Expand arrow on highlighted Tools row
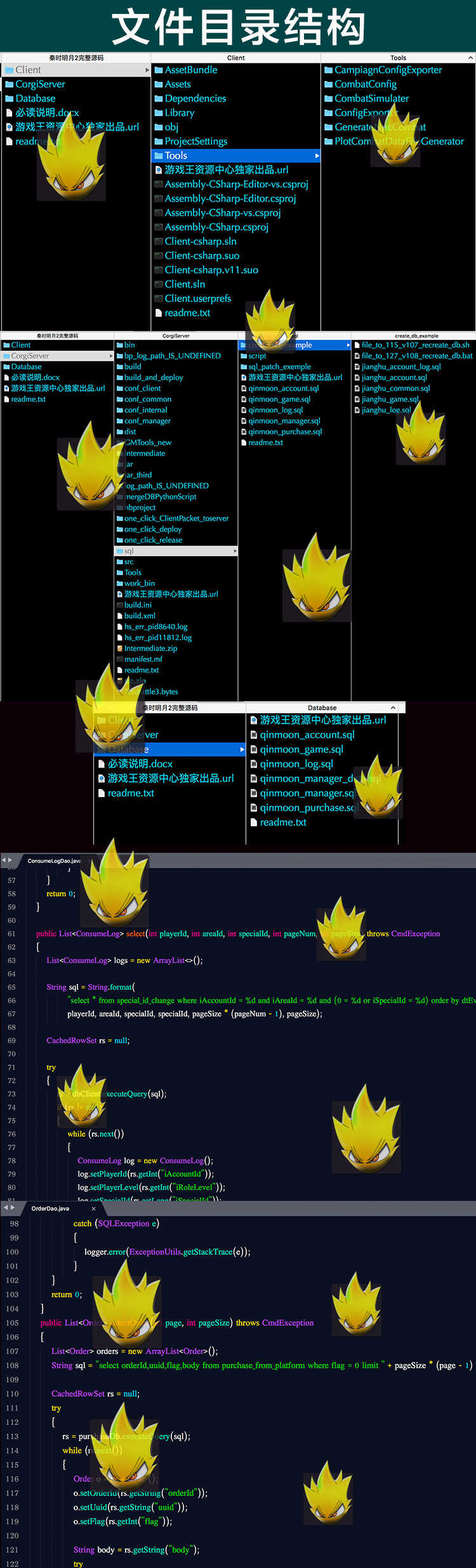The width and height of the screenshot is (476, 1568). 317,156
